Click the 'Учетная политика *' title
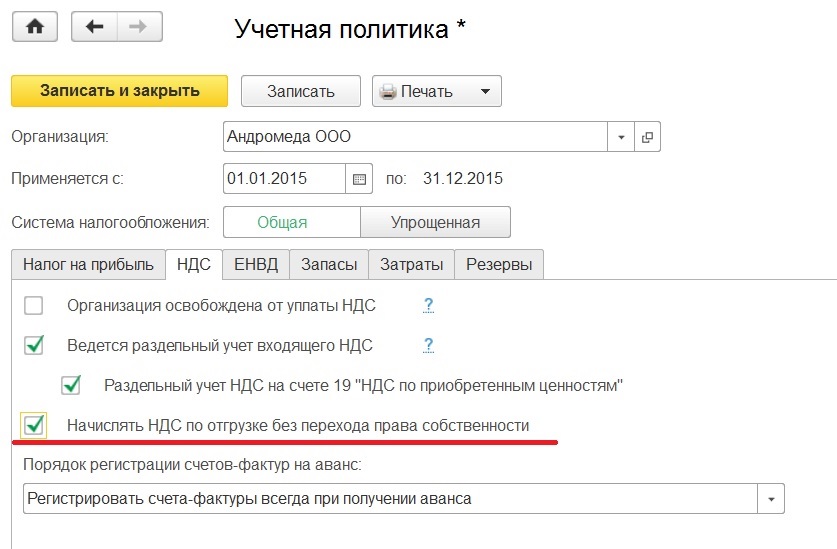This screenshot has height=549, width=837. tap(350, 29)
